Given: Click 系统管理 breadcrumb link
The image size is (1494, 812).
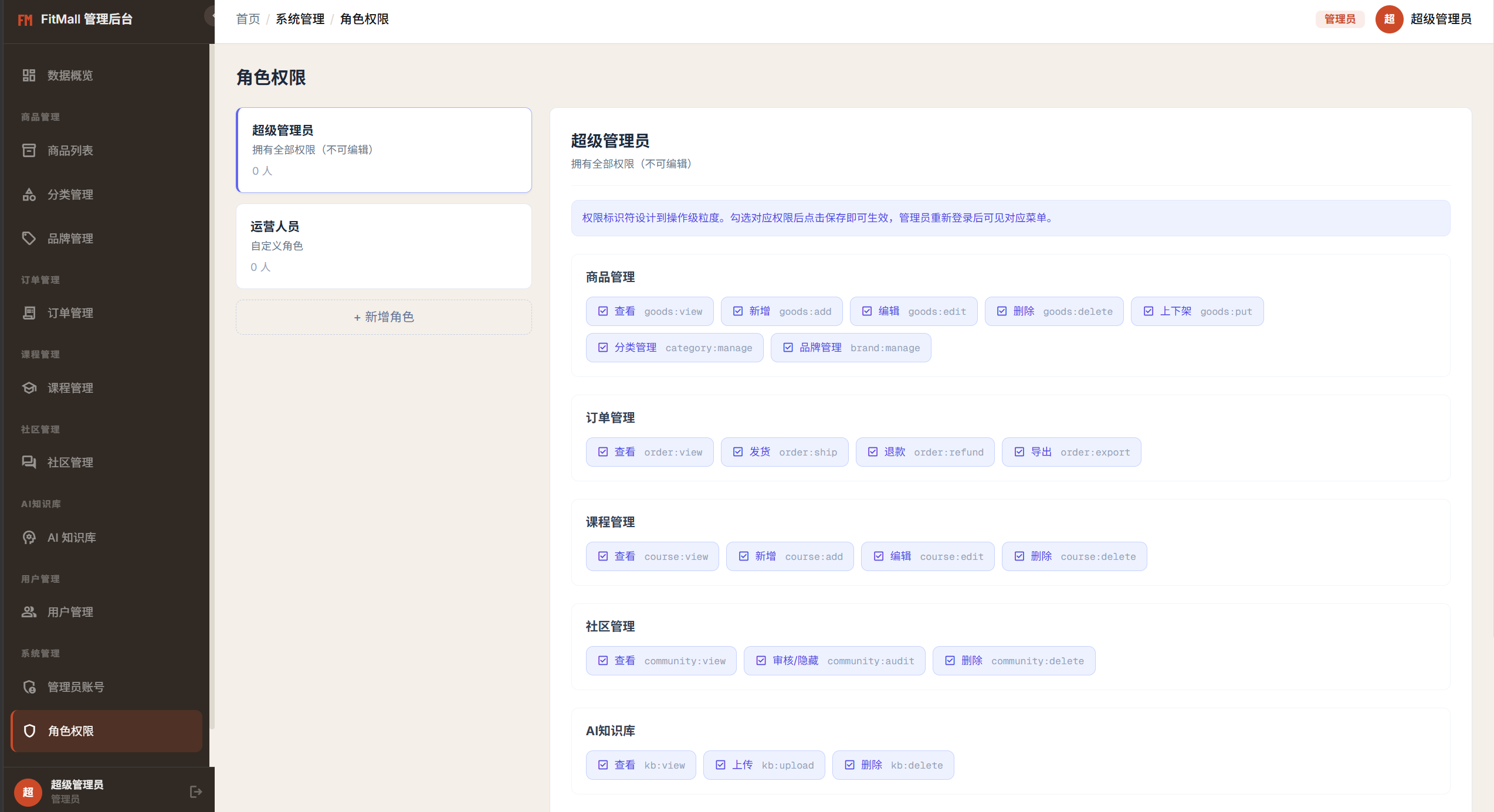Looking at the screenshot, I should pos(300,19).
